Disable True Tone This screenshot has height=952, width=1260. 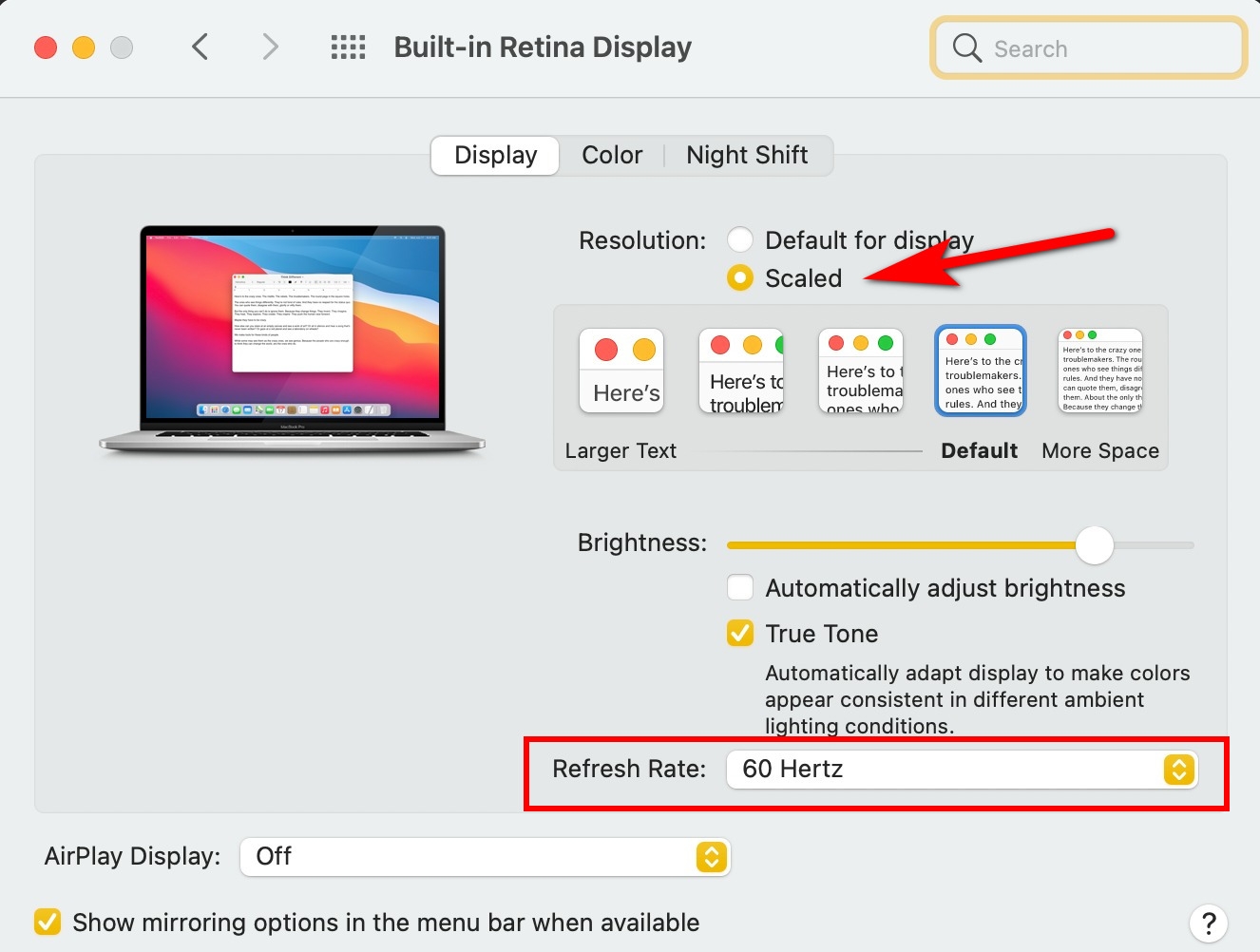coord(740,633)
